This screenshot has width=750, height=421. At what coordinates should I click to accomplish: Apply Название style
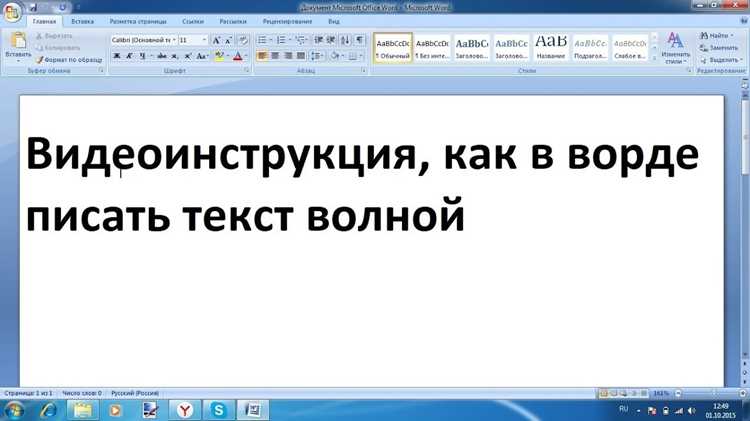click(x=551, y=48)
